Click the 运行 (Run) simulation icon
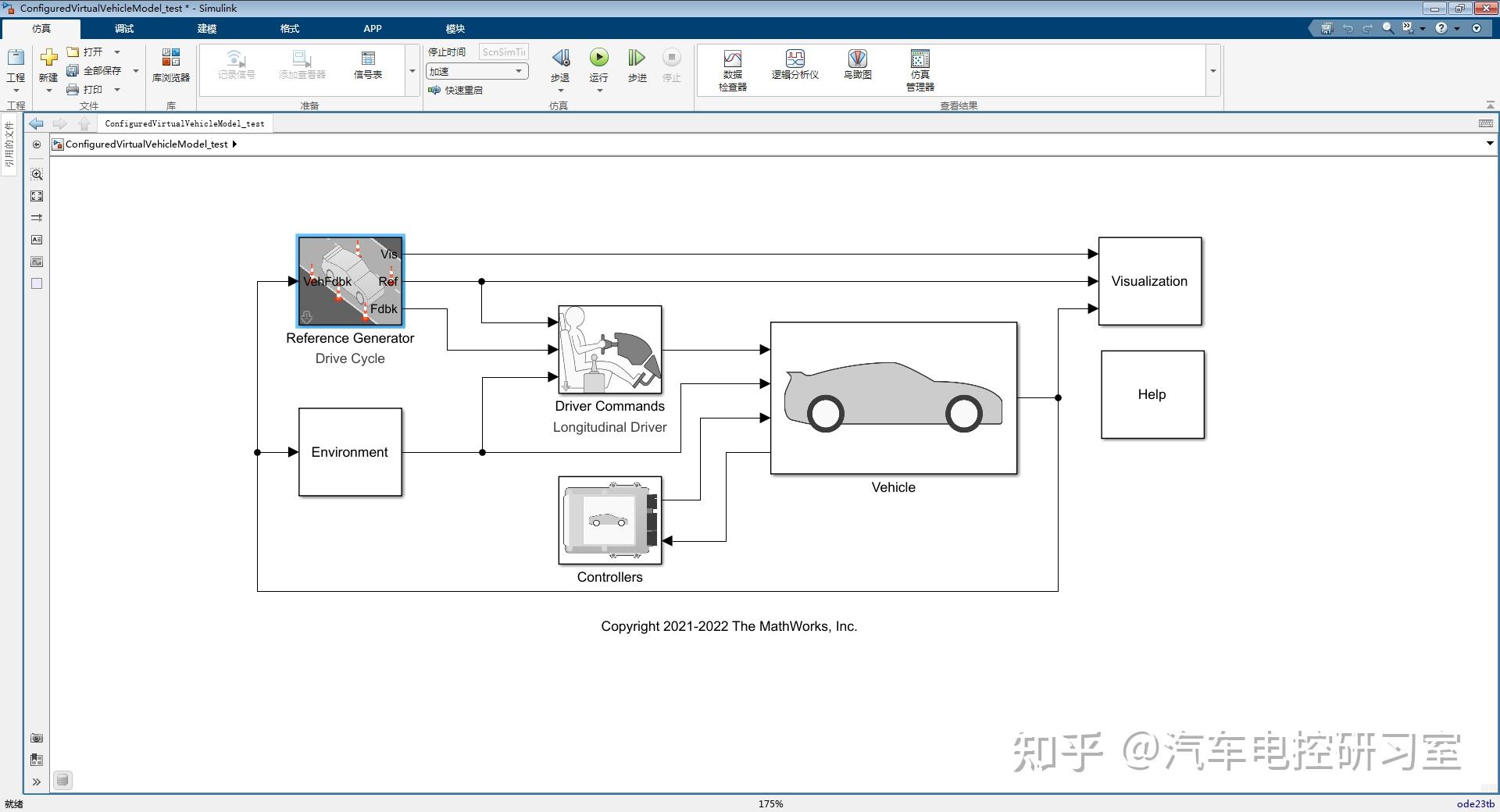This screenshot has width=1500, height=812. (598, 57)
